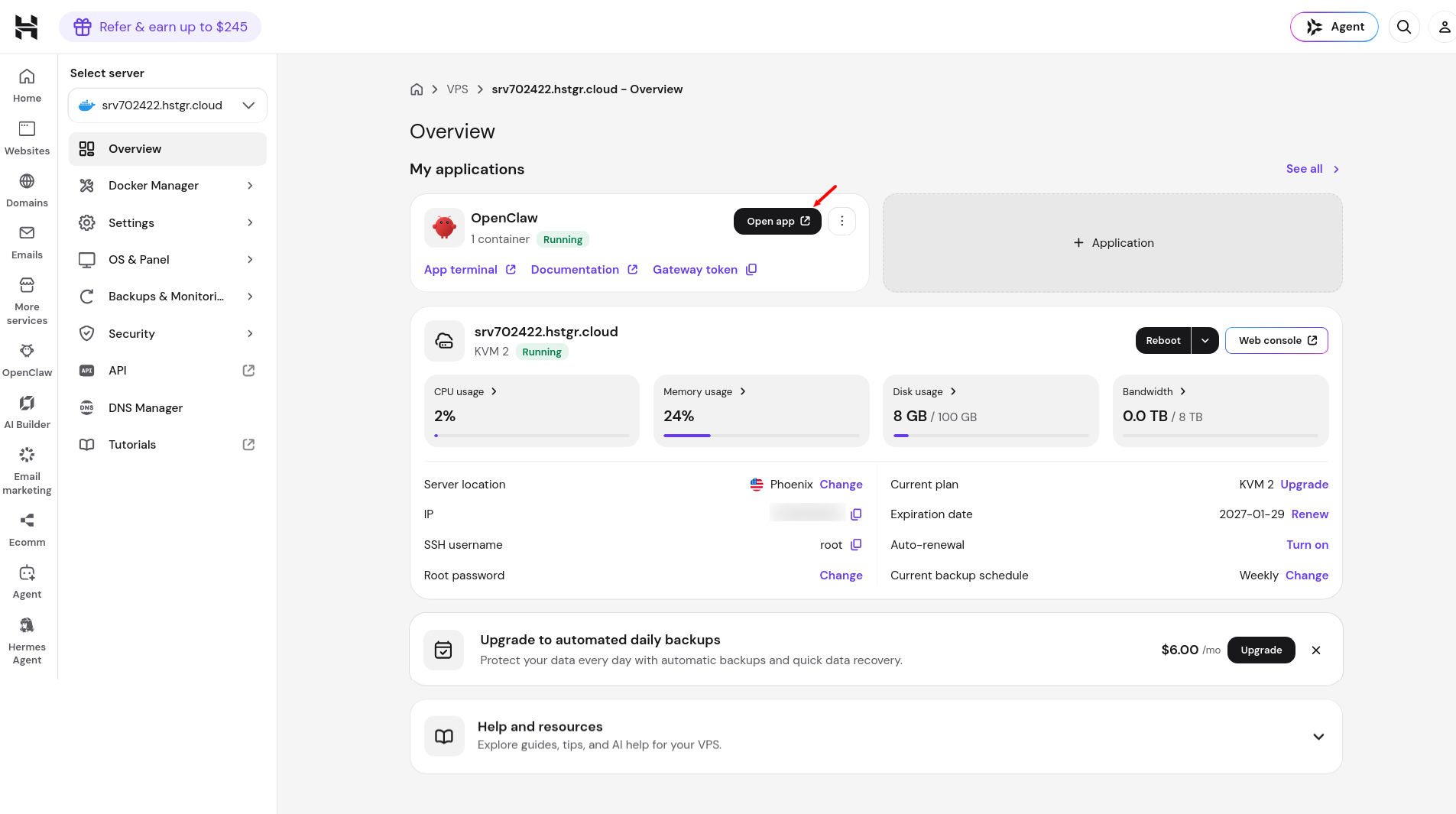Open the Home sidebar icon
1456x814 pixels.
pos(27,85)
